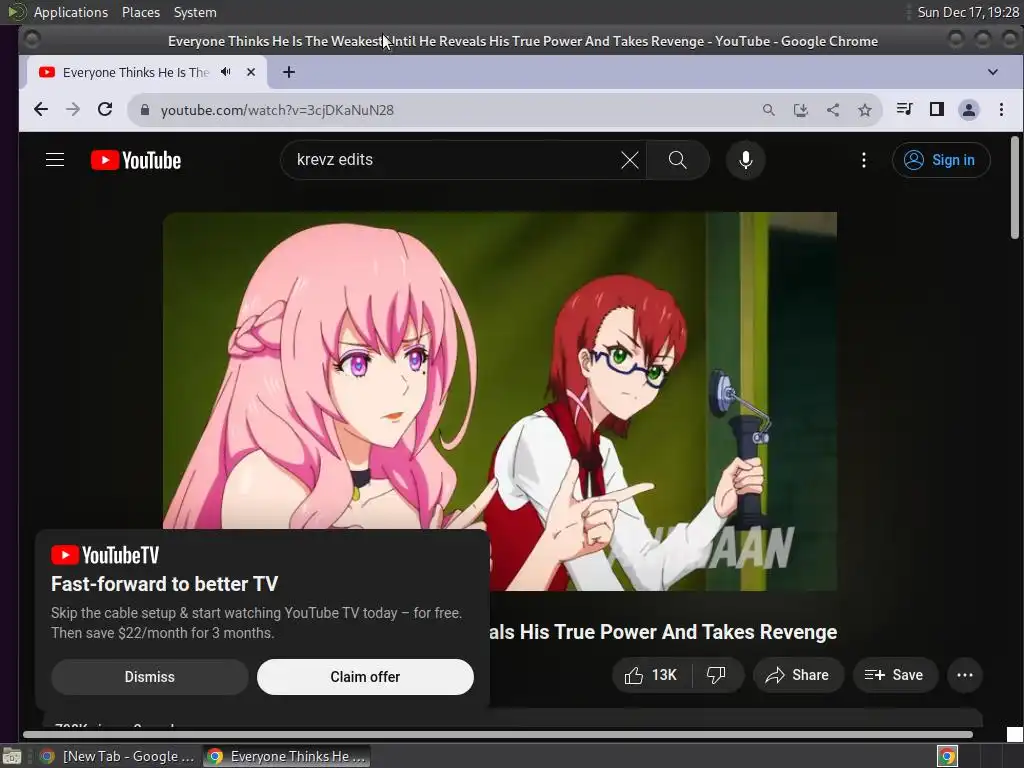Click the horizontal page scrollbar
Screen dimensions: 1024x768
click(x=498, y=735)
